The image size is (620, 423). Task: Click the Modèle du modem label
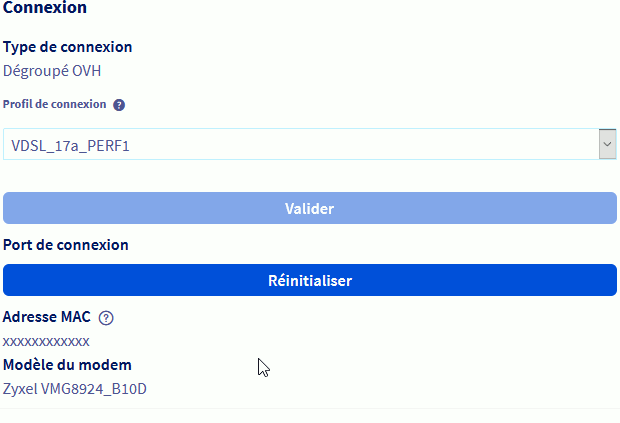coord(67,364)
